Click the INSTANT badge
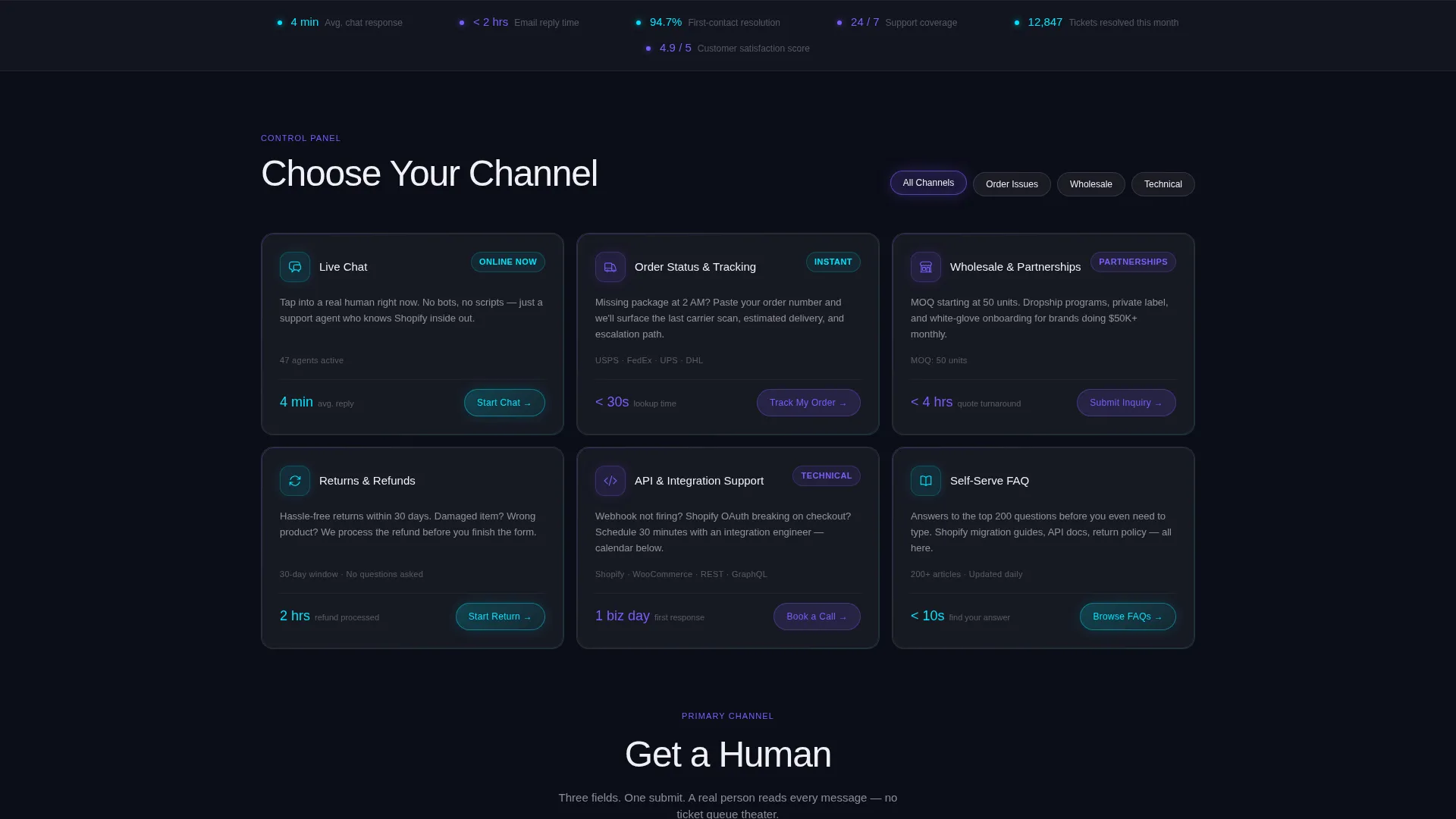1456x819 pixels. coord(833,262)
